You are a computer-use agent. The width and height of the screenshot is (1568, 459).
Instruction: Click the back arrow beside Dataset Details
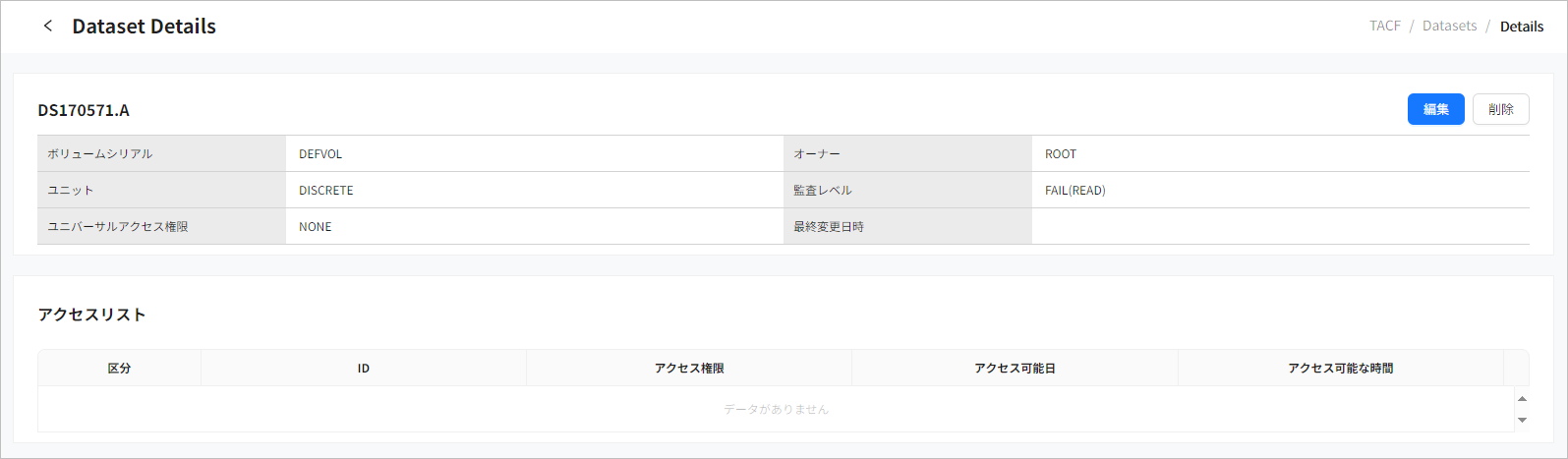click(47, 27)
